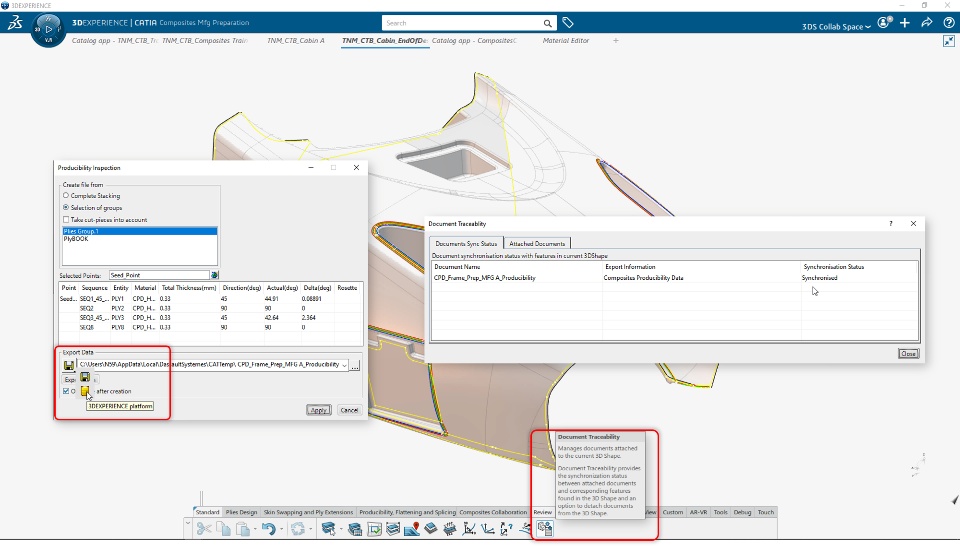Click the Delta(deg) column header
The image size is (960, 547).
coord(317,287)
